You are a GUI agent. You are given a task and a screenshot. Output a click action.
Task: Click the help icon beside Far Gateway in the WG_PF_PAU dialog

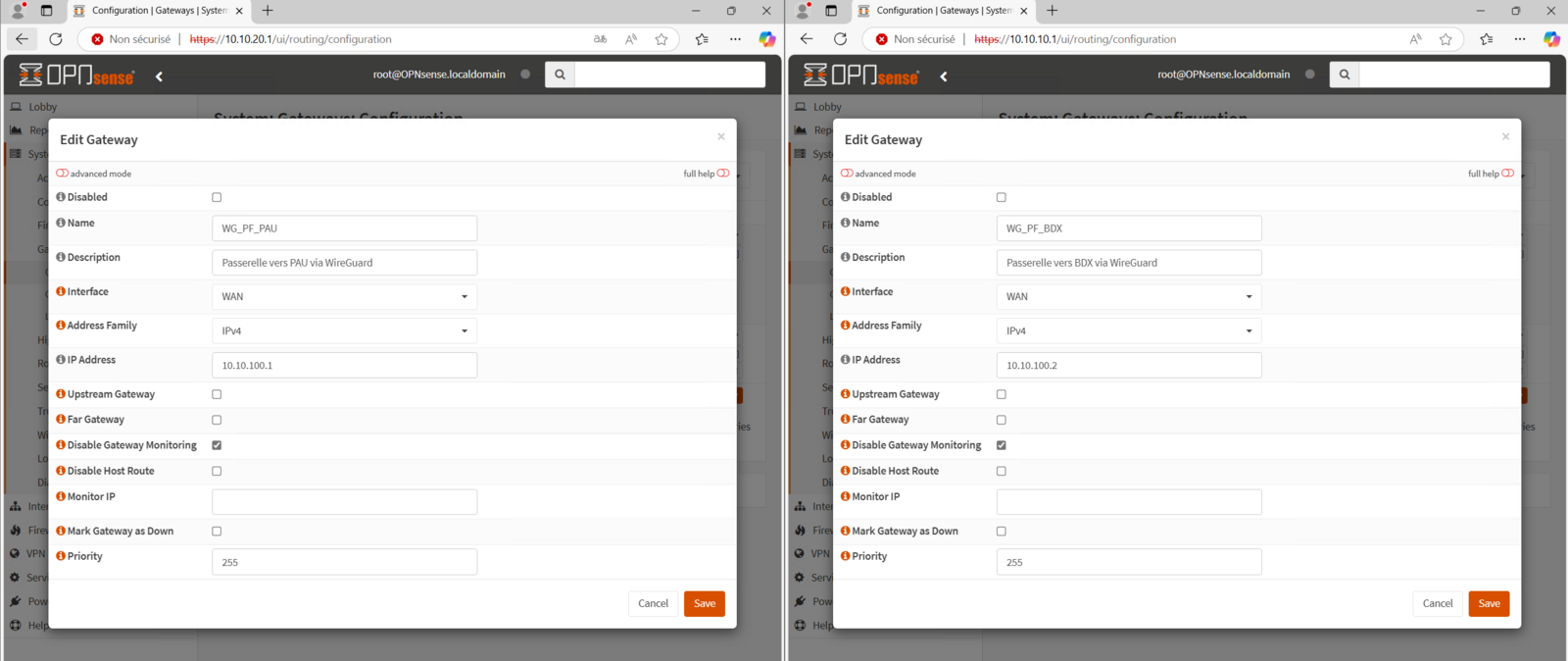click(x=61, y=420)
